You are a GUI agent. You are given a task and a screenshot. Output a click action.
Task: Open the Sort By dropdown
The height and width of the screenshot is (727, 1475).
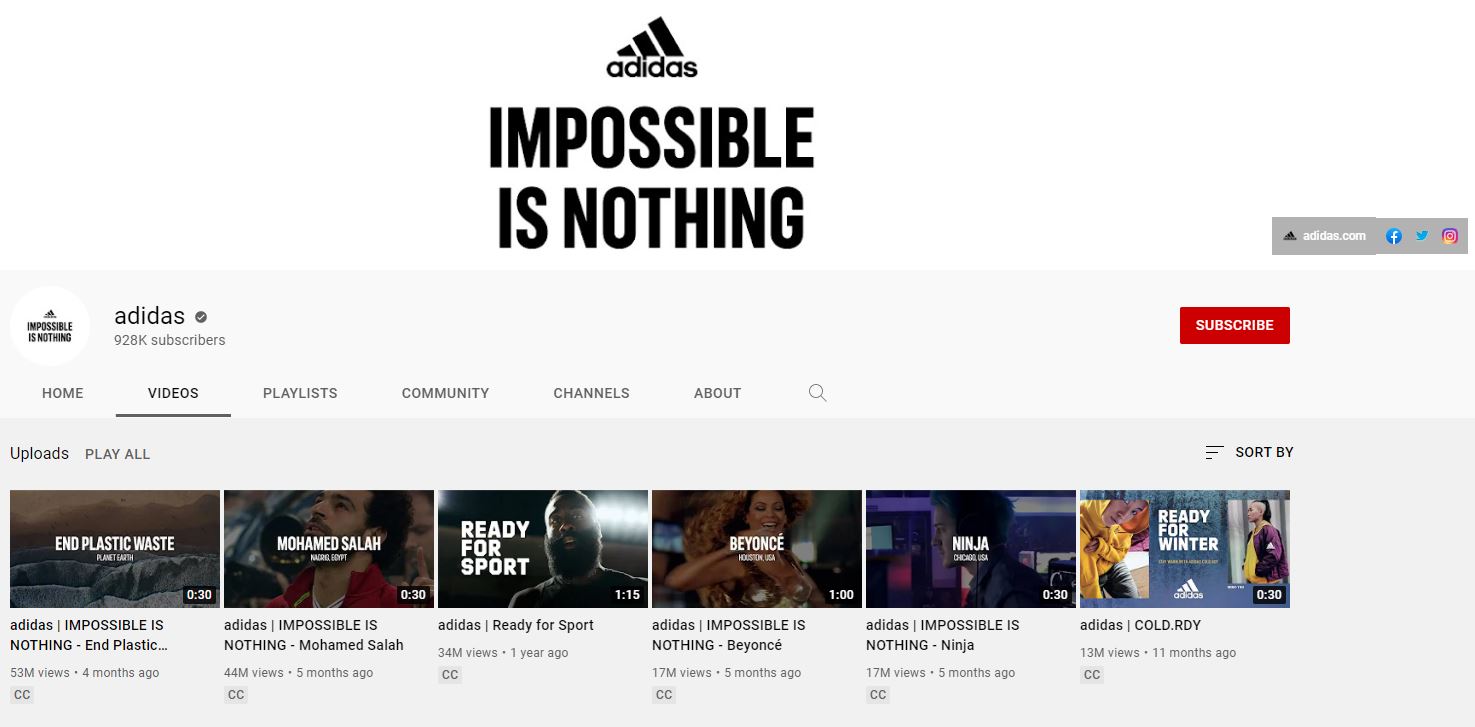1250,452
